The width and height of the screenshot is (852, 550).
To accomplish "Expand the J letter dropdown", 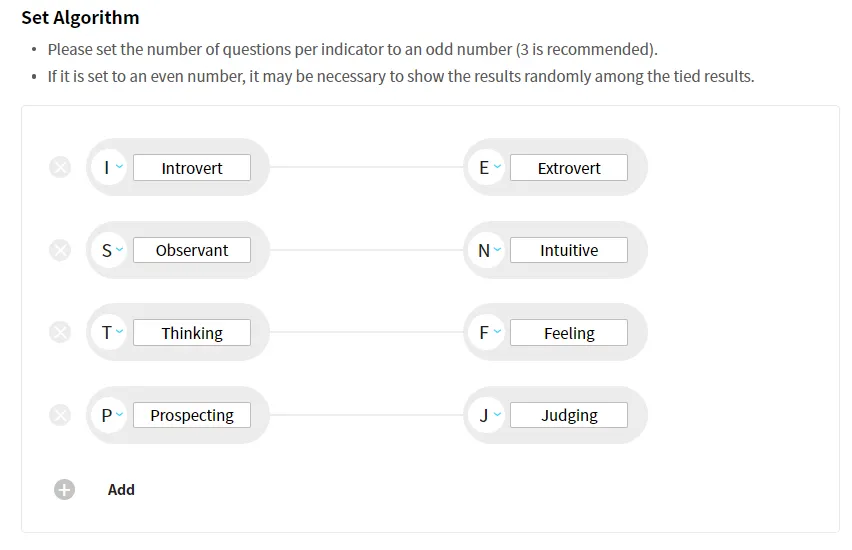I will (487, 415).
